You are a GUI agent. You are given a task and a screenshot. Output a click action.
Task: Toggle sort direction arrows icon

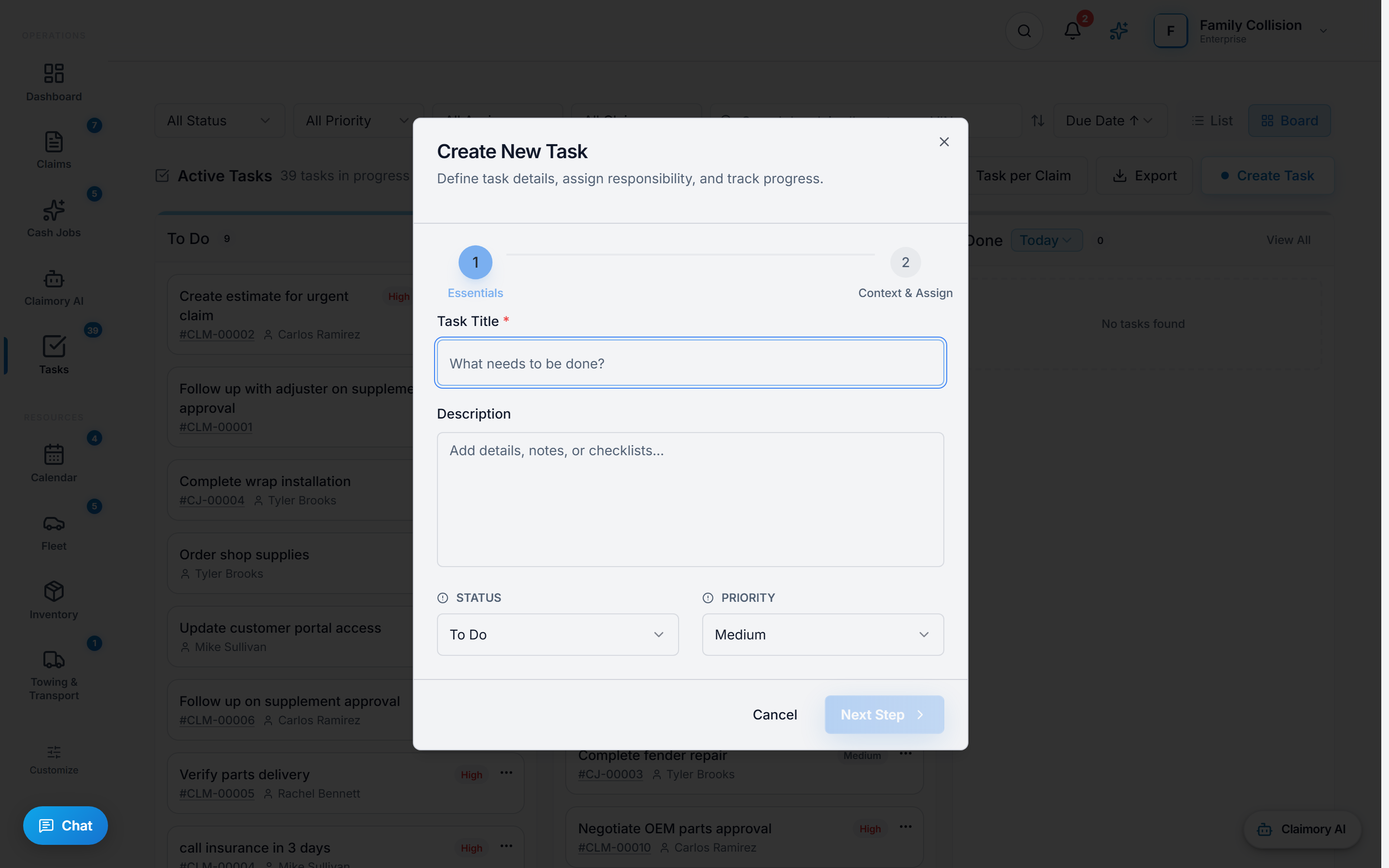point(1037,121)
